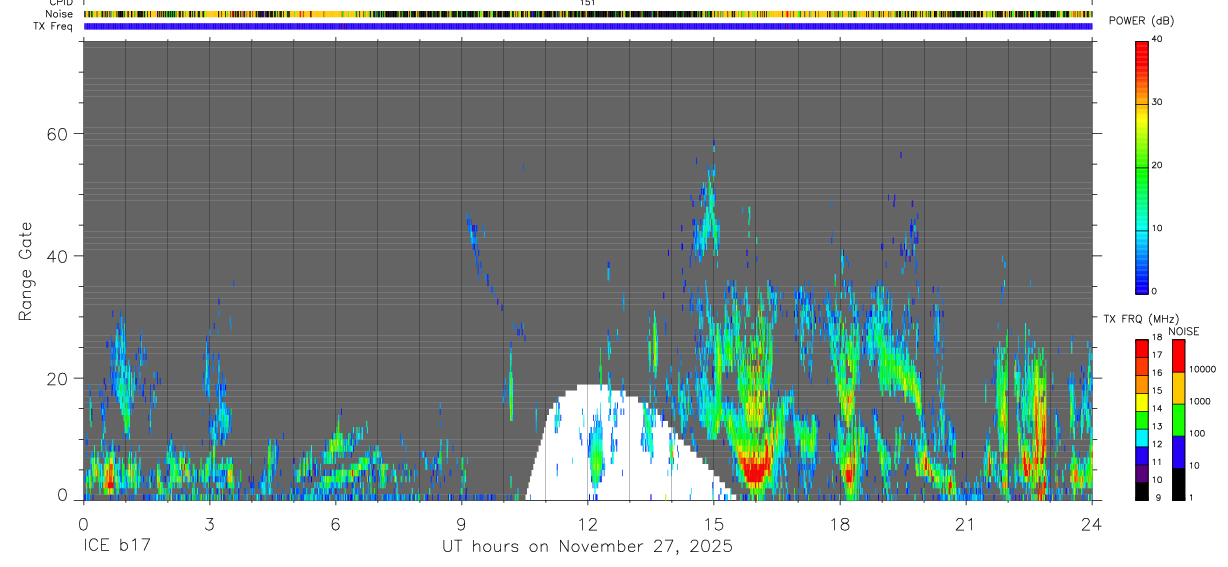Click the 9 tick on UT hours axis
Viewport: 1228px width, 567px height.
pyautogui.click(x=461, y=524)
